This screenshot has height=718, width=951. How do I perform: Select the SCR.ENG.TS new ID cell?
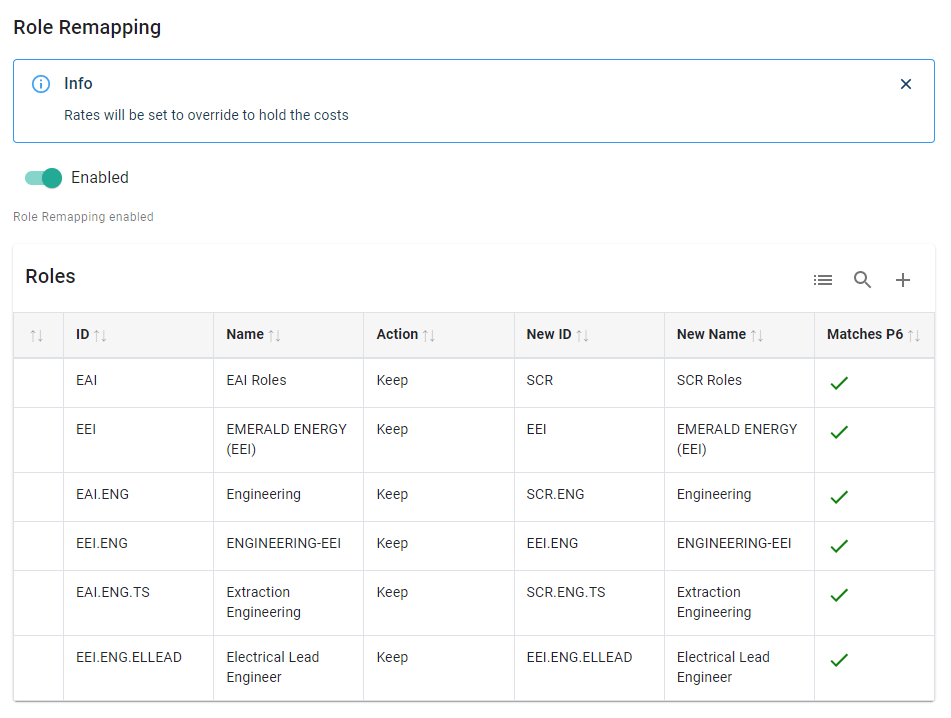(x=565, y=592)
